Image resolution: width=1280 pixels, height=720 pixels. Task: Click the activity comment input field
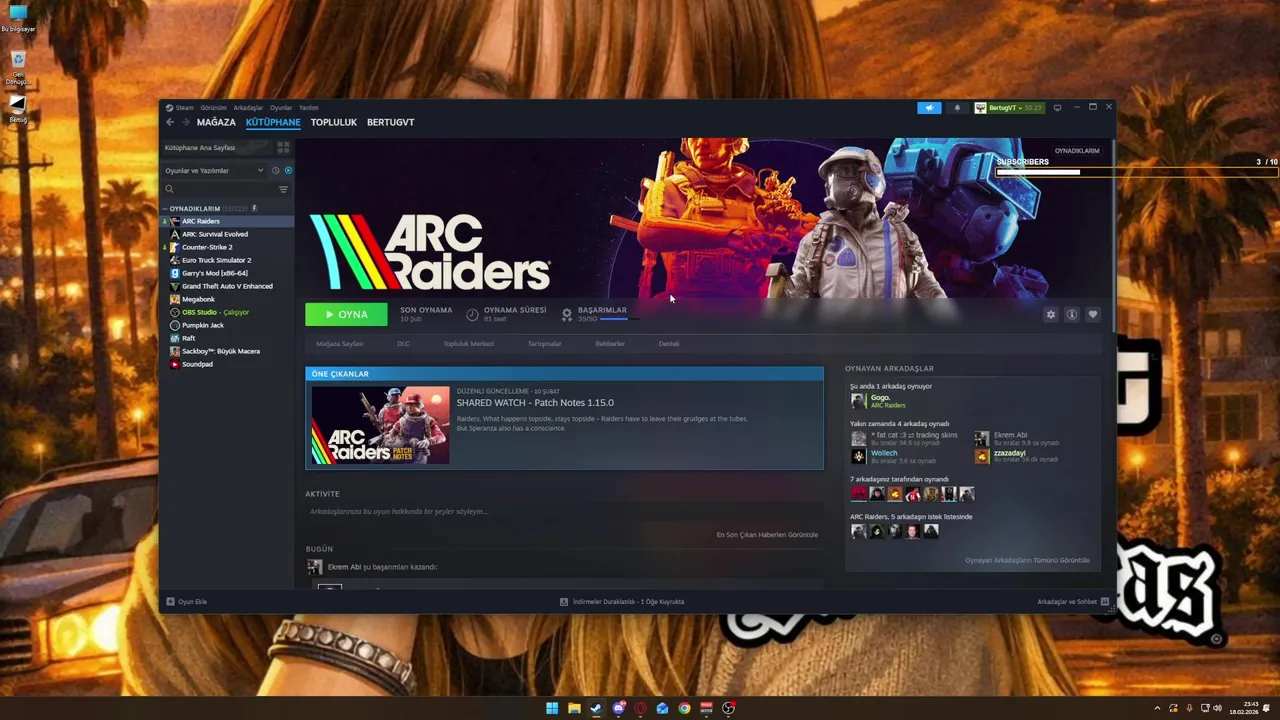[x=564, y=511]
